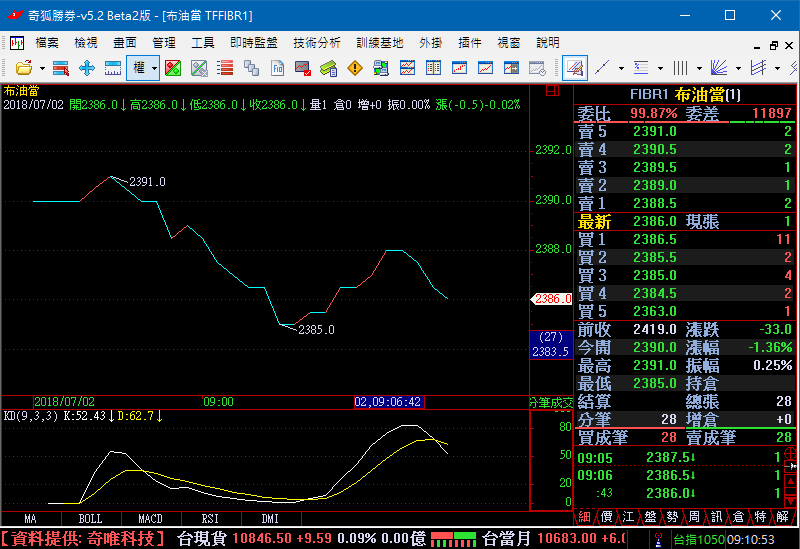
Task: Click the app chart icon left of 檔案
Action: tap(17, 43)
